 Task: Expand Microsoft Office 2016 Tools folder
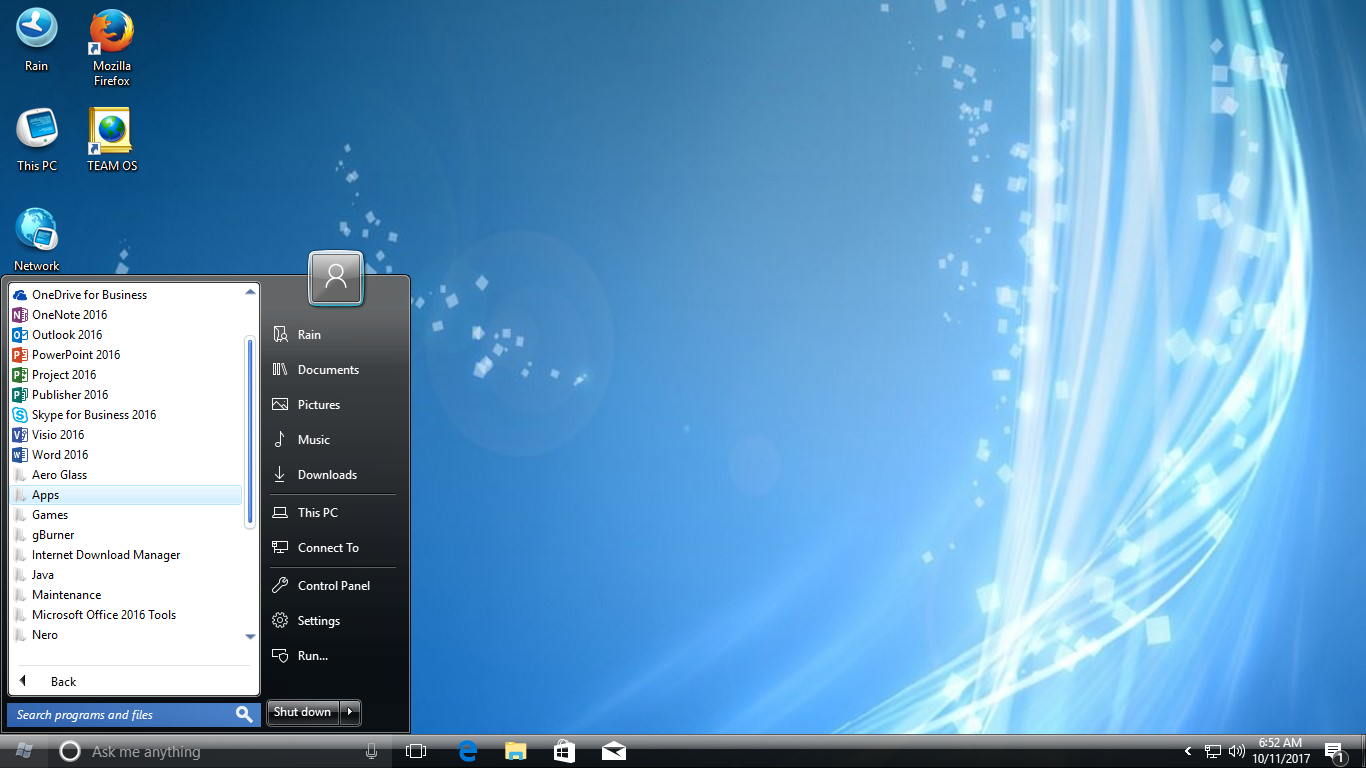coord(126,615)
